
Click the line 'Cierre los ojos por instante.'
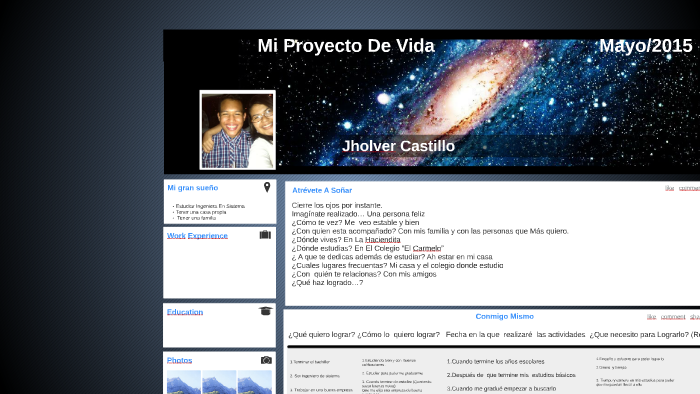337,205
